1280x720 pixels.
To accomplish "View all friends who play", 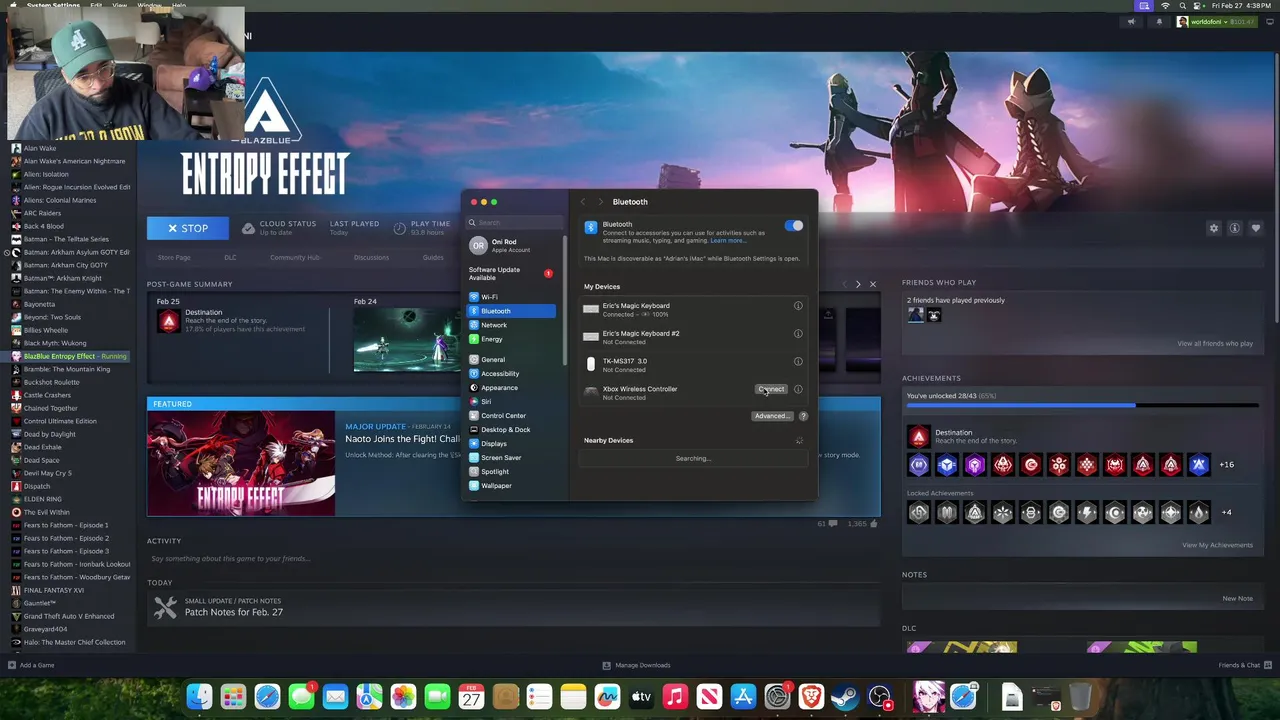I will click(x=1215, y=343).
